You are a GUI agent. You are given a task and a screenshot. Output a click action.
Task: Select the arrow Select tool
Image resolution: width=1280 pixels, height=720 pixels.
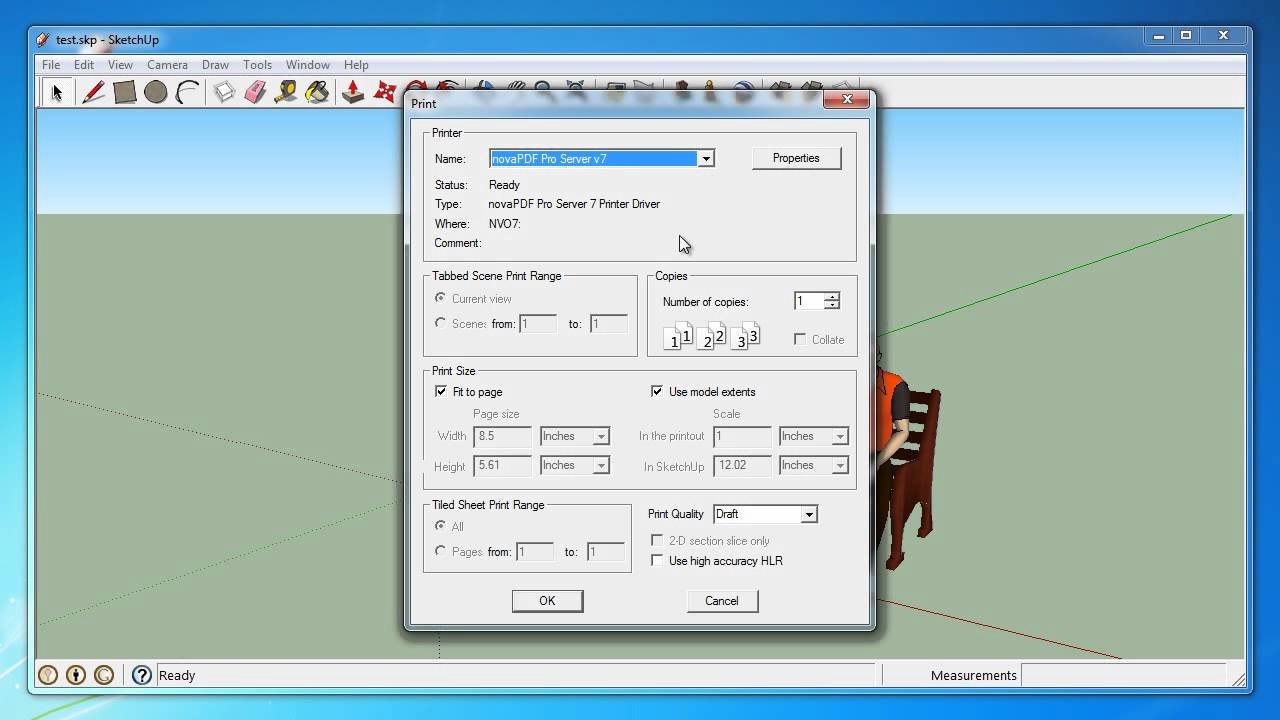coord(57,93)
